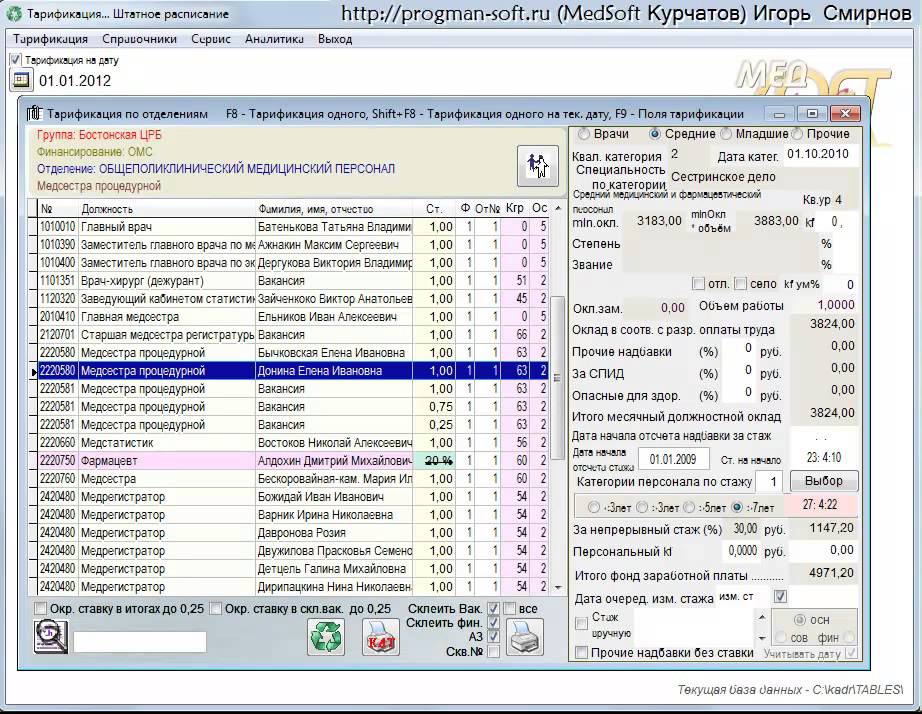Click the staff table scrollbar up arrow

coord(557,208)
